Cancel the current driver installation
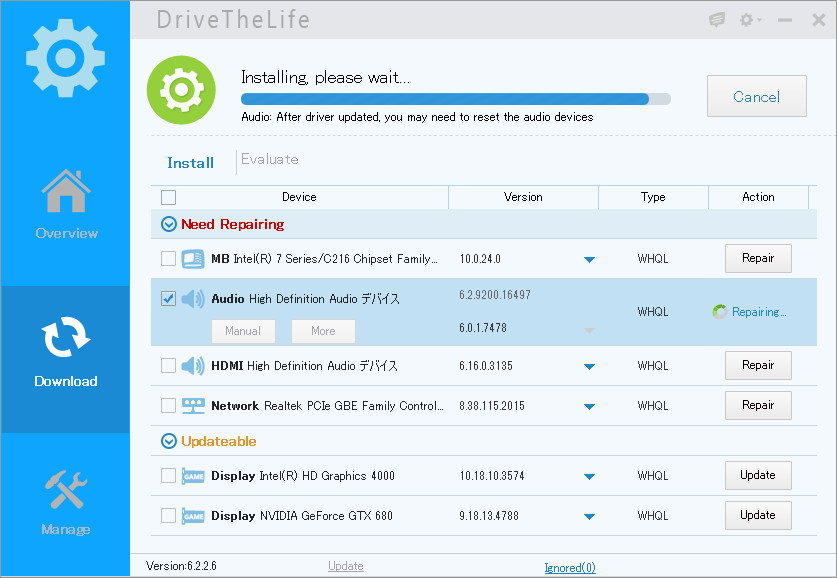837x578 pixels. [x=756, y=96]
